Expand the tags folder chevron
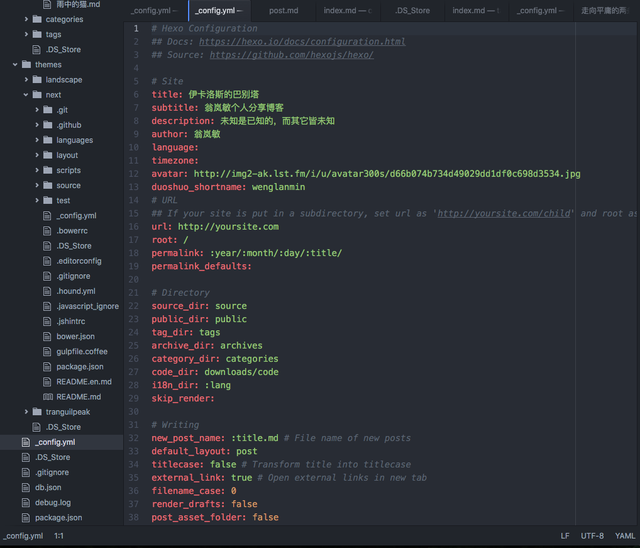This screenshot has height=548, width=640. click(x=26, y=34)
